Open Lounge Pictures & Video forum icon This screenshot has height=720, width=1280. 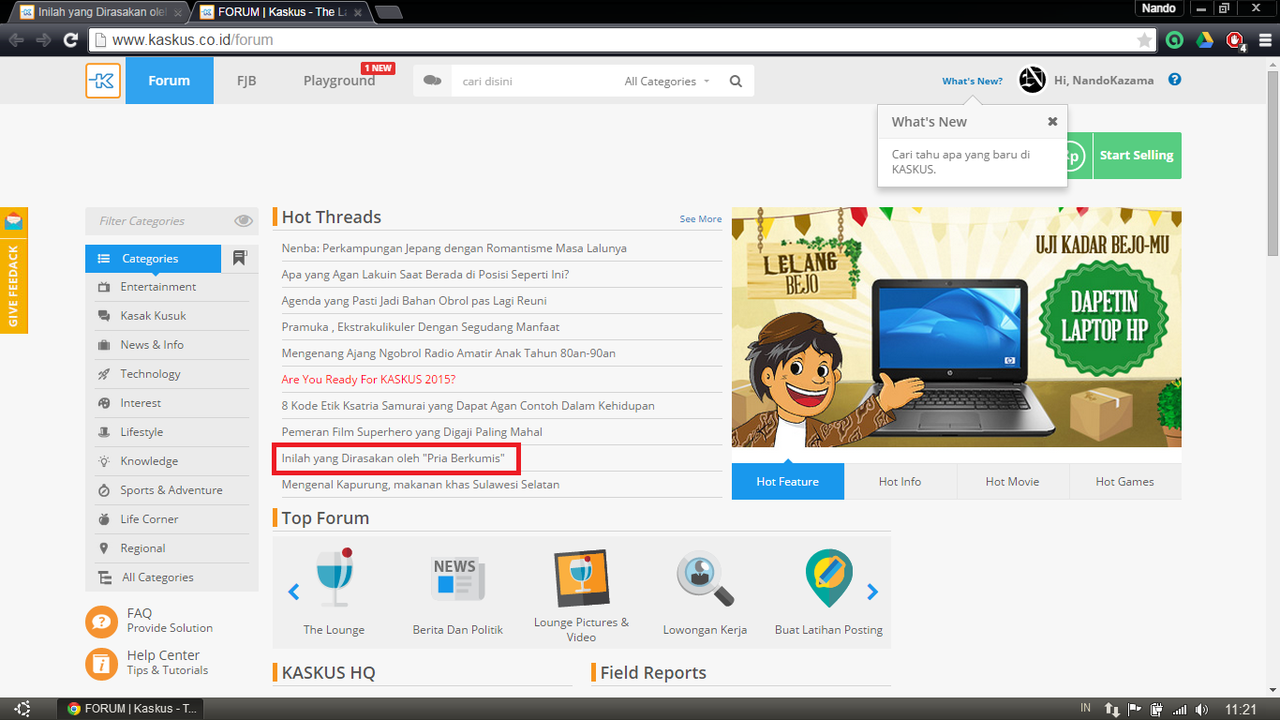[581, 578]
